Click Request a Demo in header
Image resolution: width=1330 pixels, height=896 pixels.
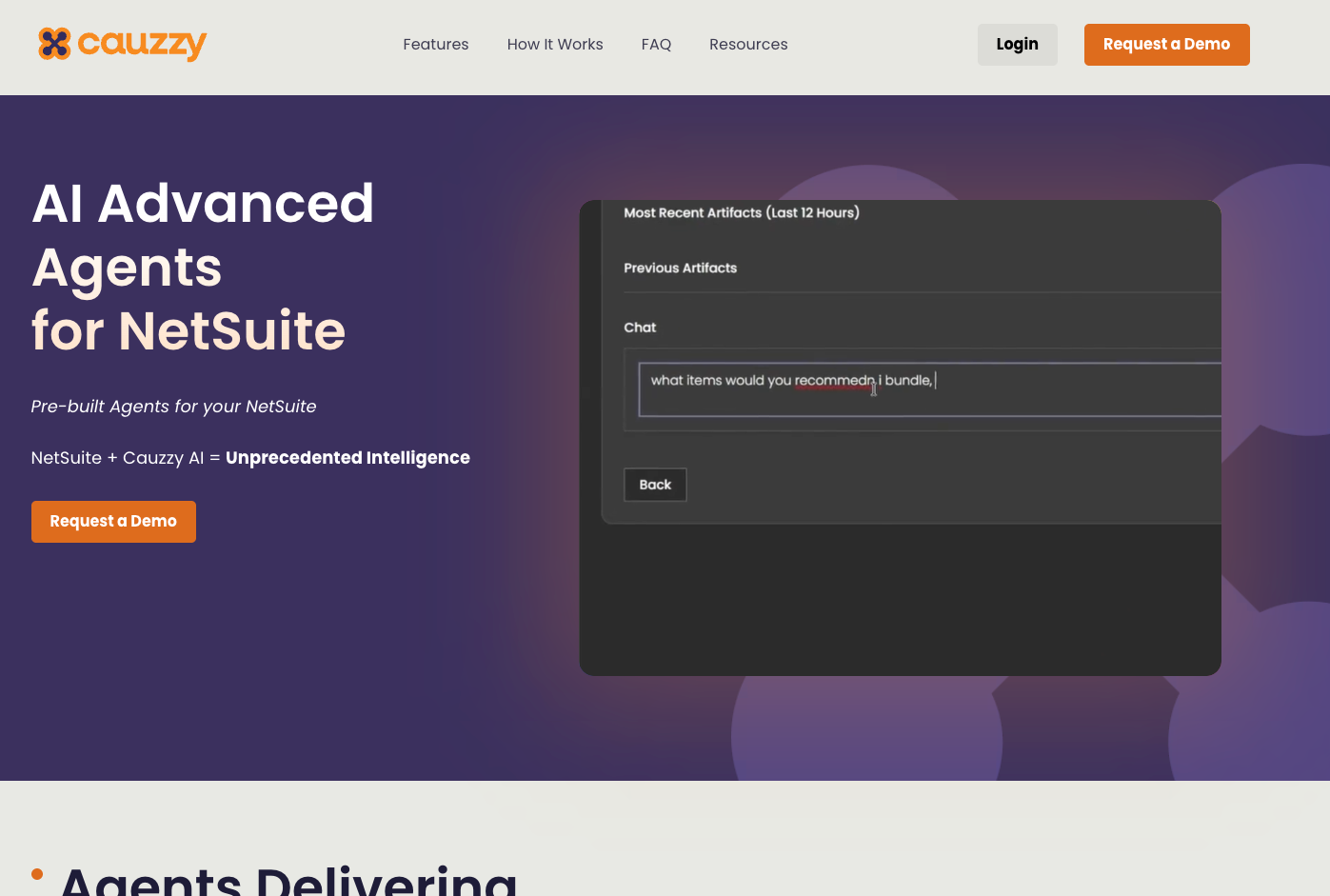1167,45
